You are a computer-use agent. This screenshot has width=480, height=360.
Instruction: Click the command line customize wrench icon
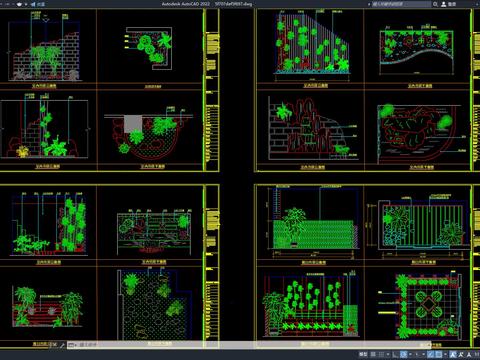[62, 345]
